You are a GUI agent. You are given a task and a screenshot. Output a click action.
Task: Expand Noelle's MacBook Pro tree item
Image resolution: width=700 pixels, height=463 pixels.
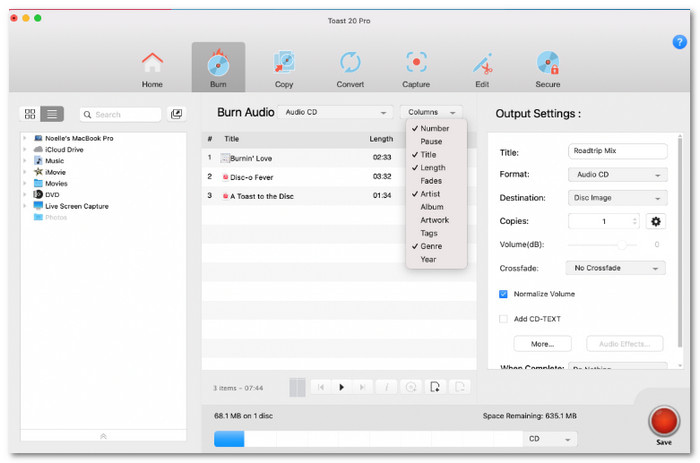[25, 138]
